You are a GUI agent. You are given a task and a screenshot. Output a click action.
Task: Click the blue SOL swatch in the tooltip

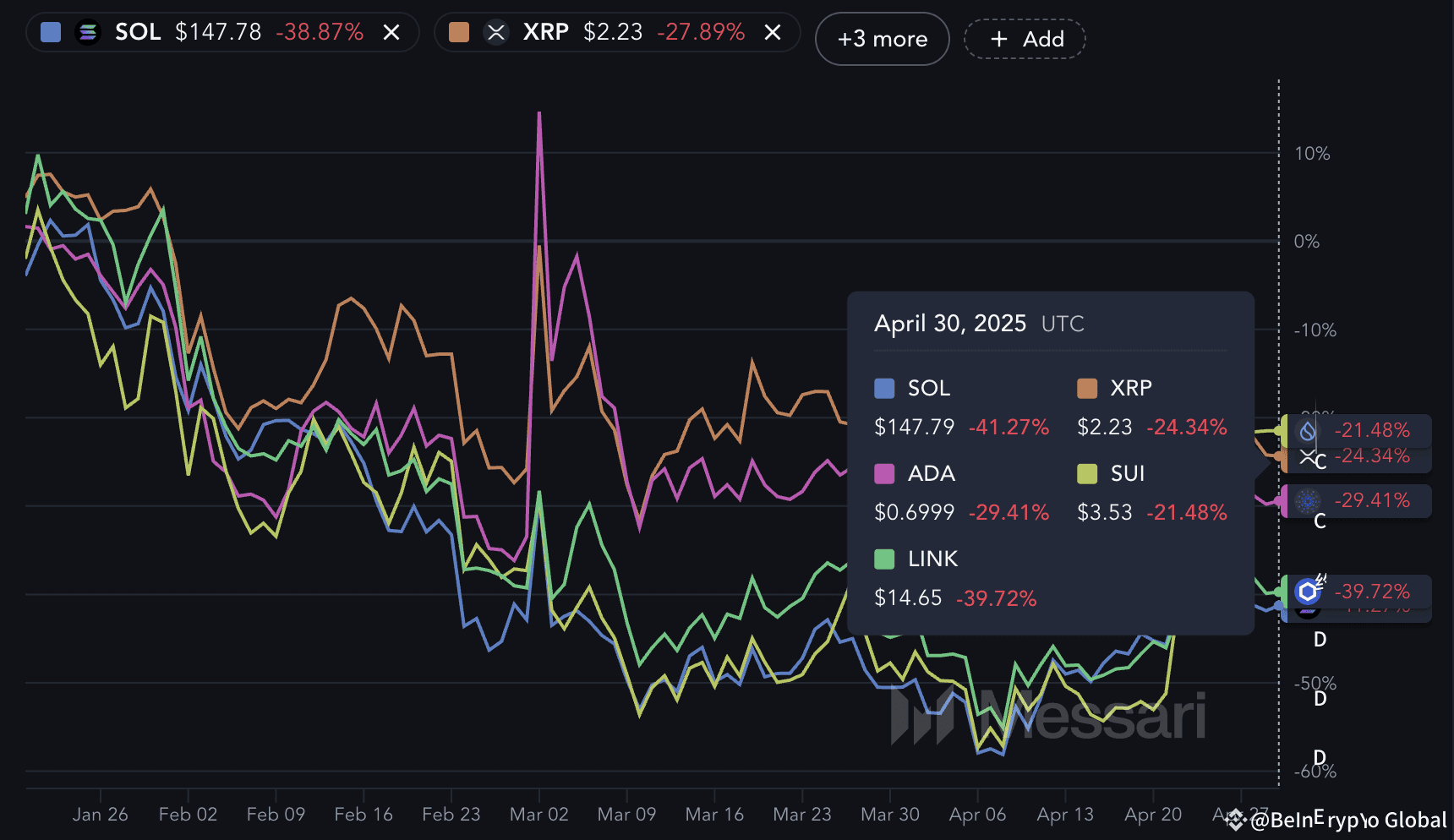[884, 389]
